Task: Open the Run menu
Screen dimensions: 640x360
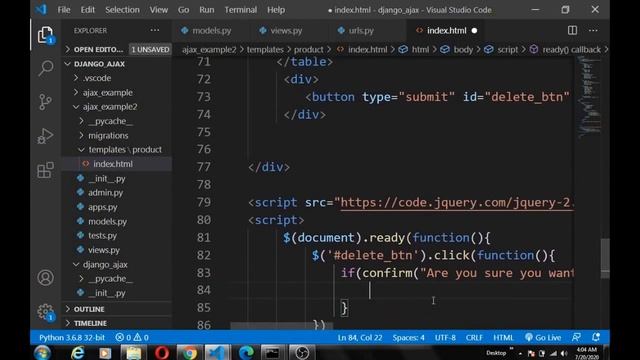Action: click(x=207, y=10)
